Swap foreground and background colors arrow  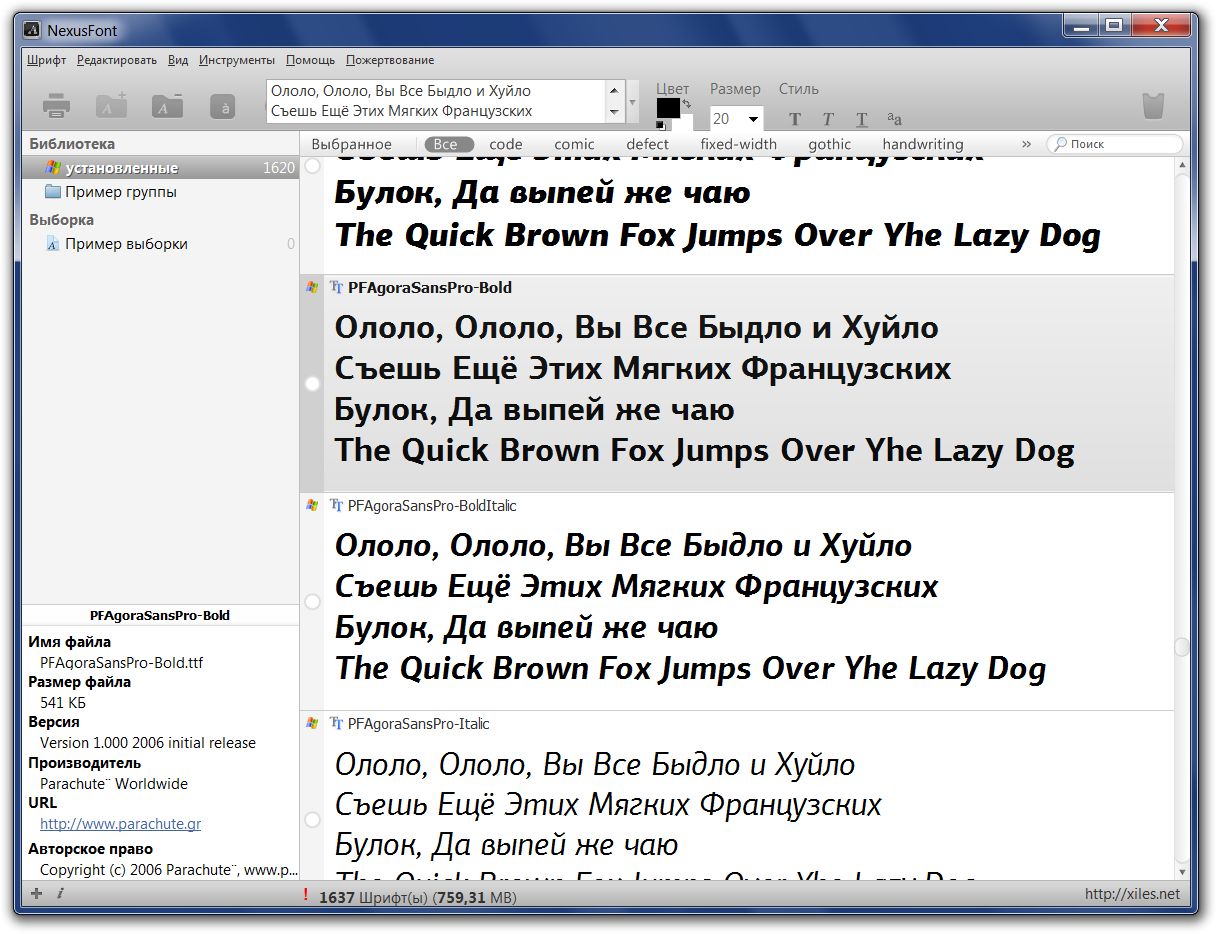(x=686, y=104)
